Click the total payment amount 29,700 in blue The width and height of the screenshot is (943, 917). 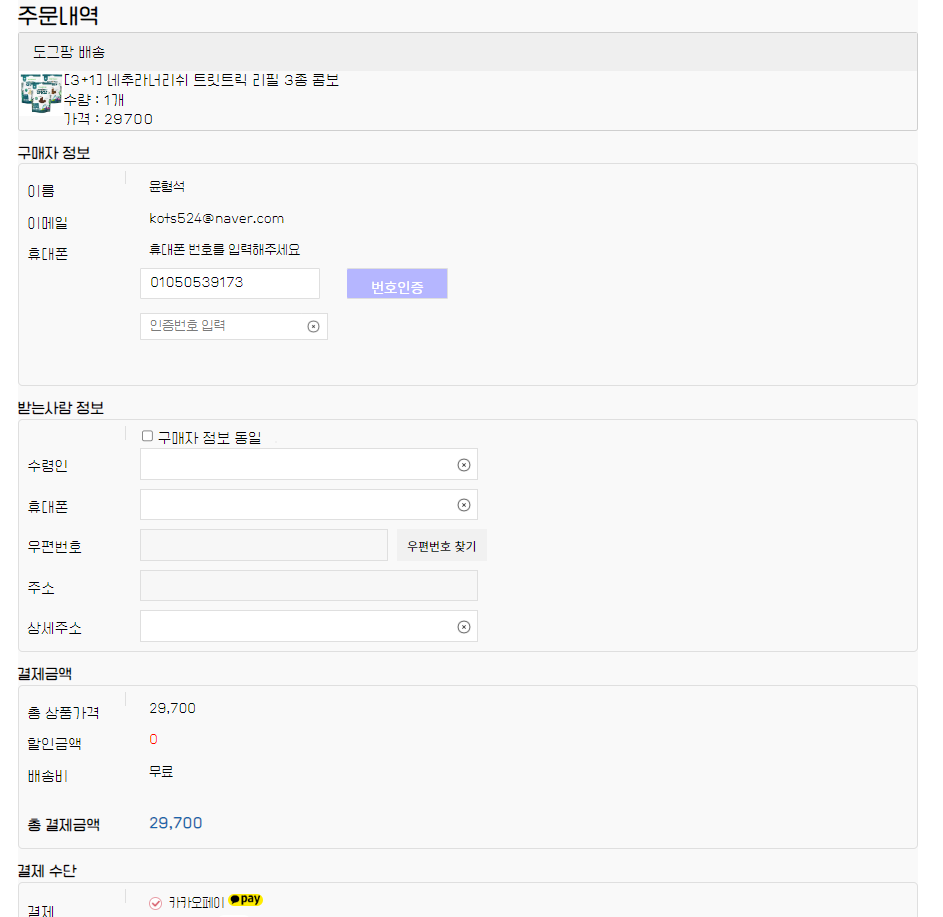click(176, 823)
